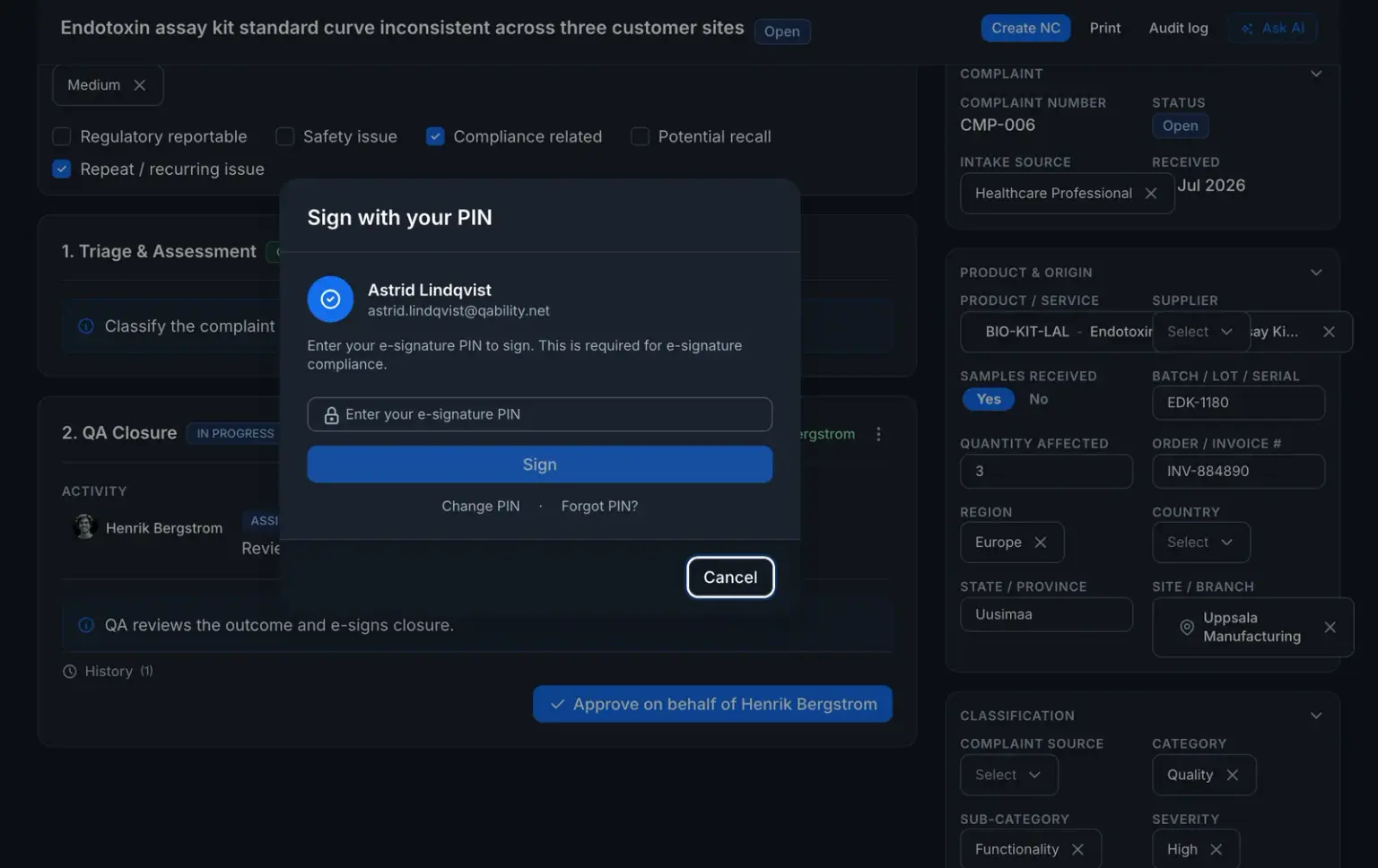Screen dimensions: 1378x868
Task: Click the Ask AI sparkle button
Action: coord(1272,28)
